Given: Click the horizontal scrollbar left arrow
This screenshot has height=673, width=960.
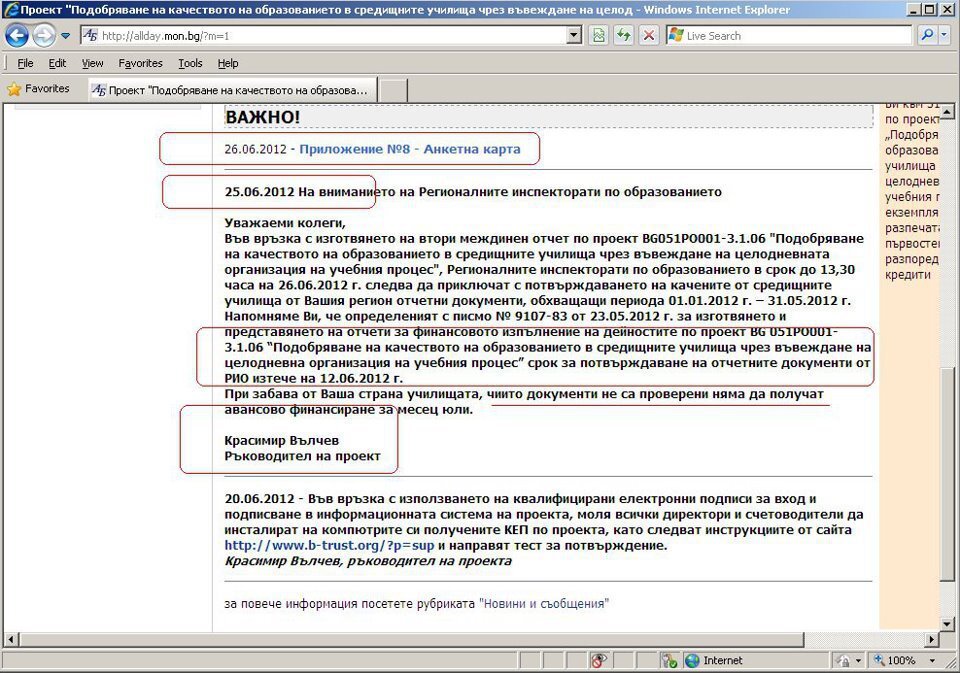Looking at the screenshot, I should tap(10, 639).
